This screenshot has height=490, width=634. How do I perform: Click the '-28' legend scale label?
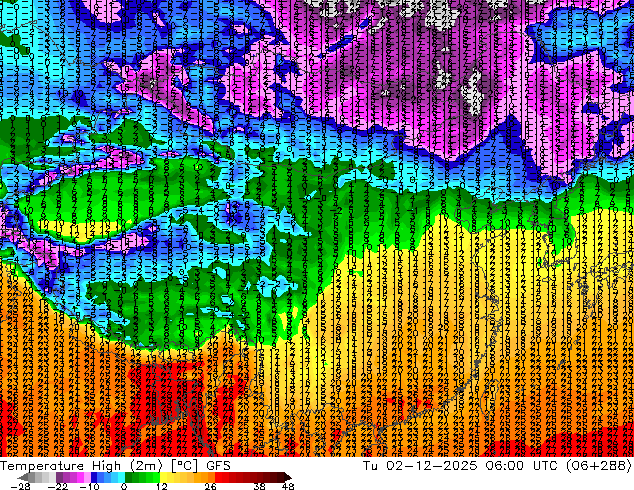tap(20, 486)
